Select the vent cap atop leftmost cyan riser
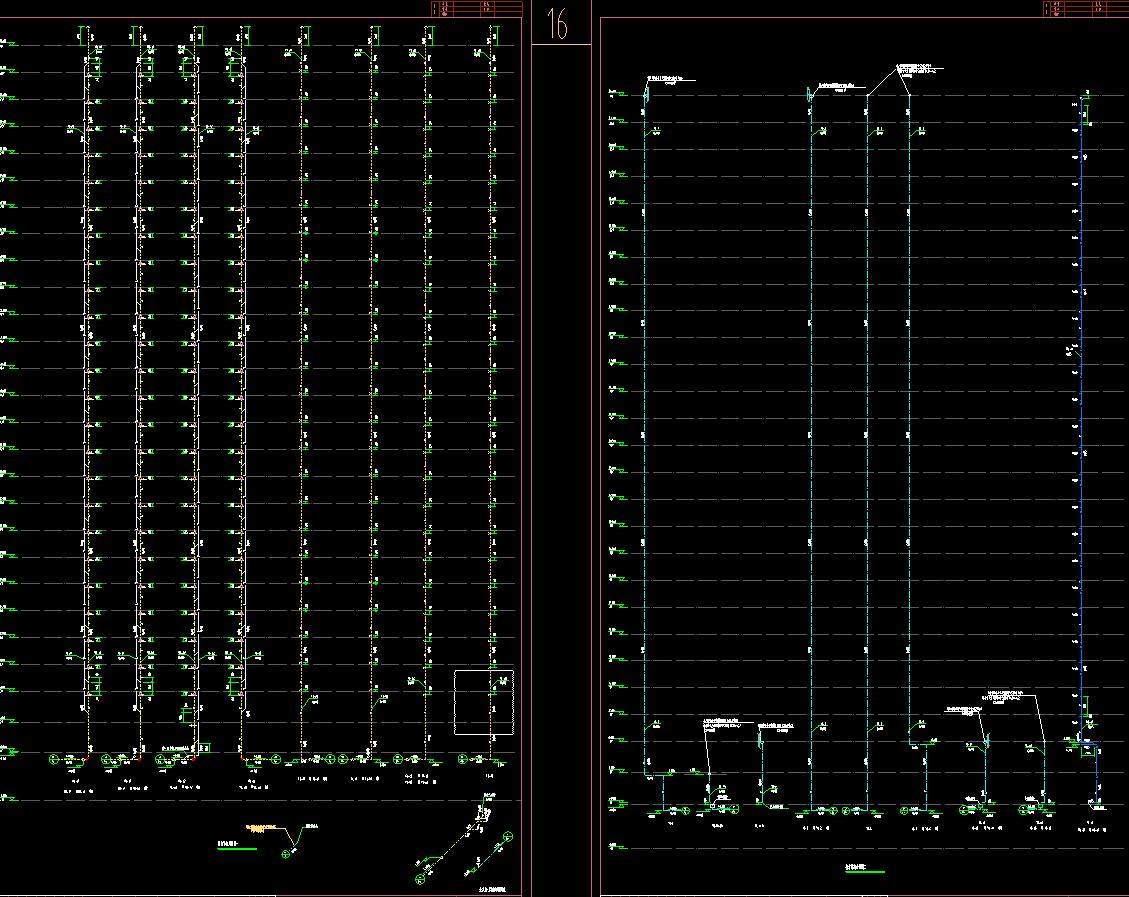The height and width of the screenshot is (897, 1129). [x=646, y=93]
